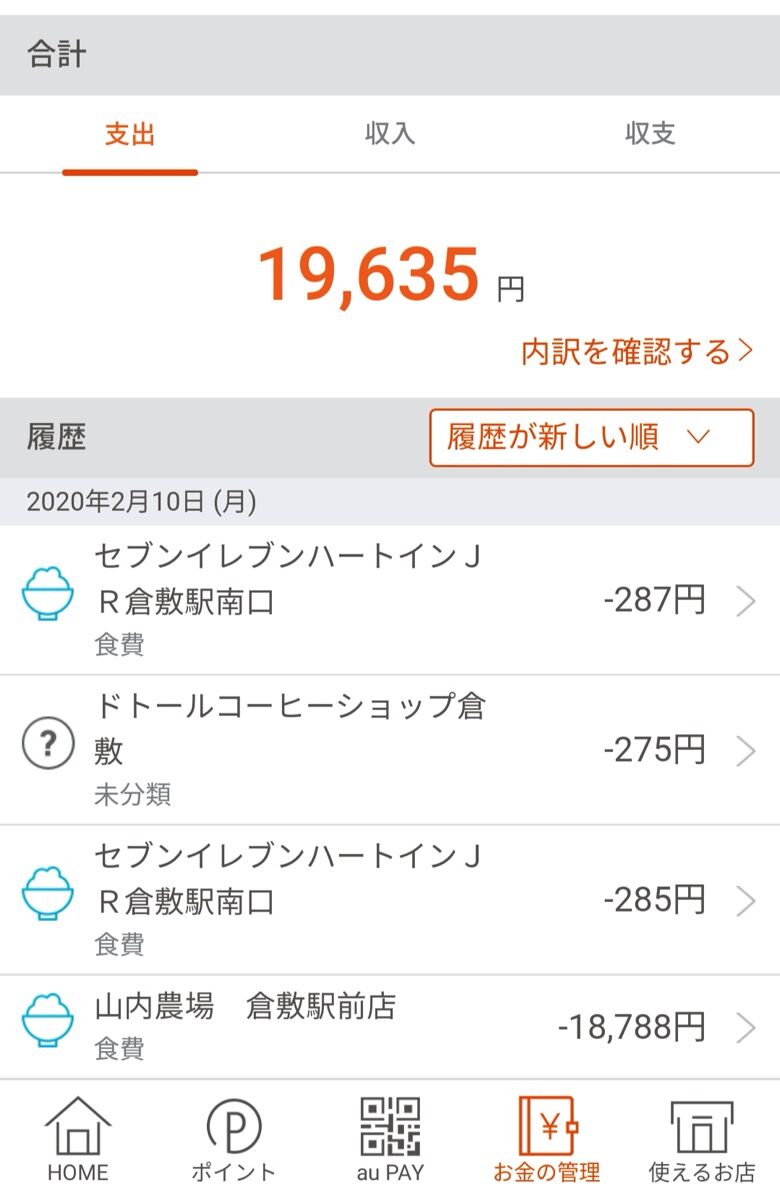Tap the rice bowl icon for -285円 entry
The image size is (780, 1200).
48,893
